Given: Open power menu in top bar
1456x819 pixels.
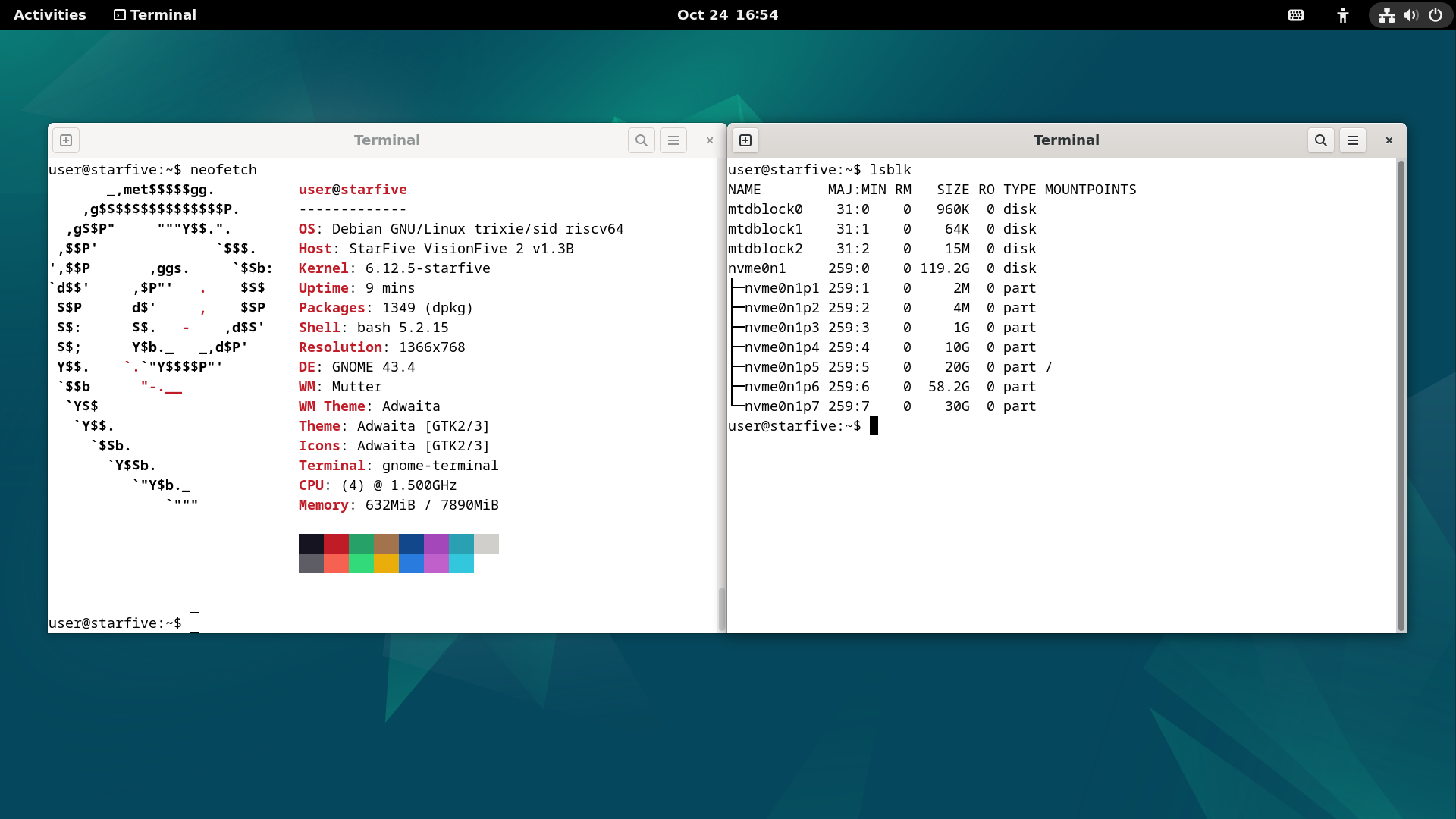Looking at the screenshot, I should pyautogui.click(x=1436, y=15).
